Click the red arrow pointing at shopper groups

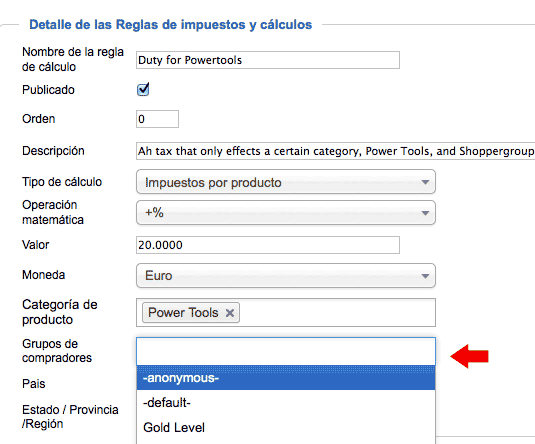click(469, 356)
